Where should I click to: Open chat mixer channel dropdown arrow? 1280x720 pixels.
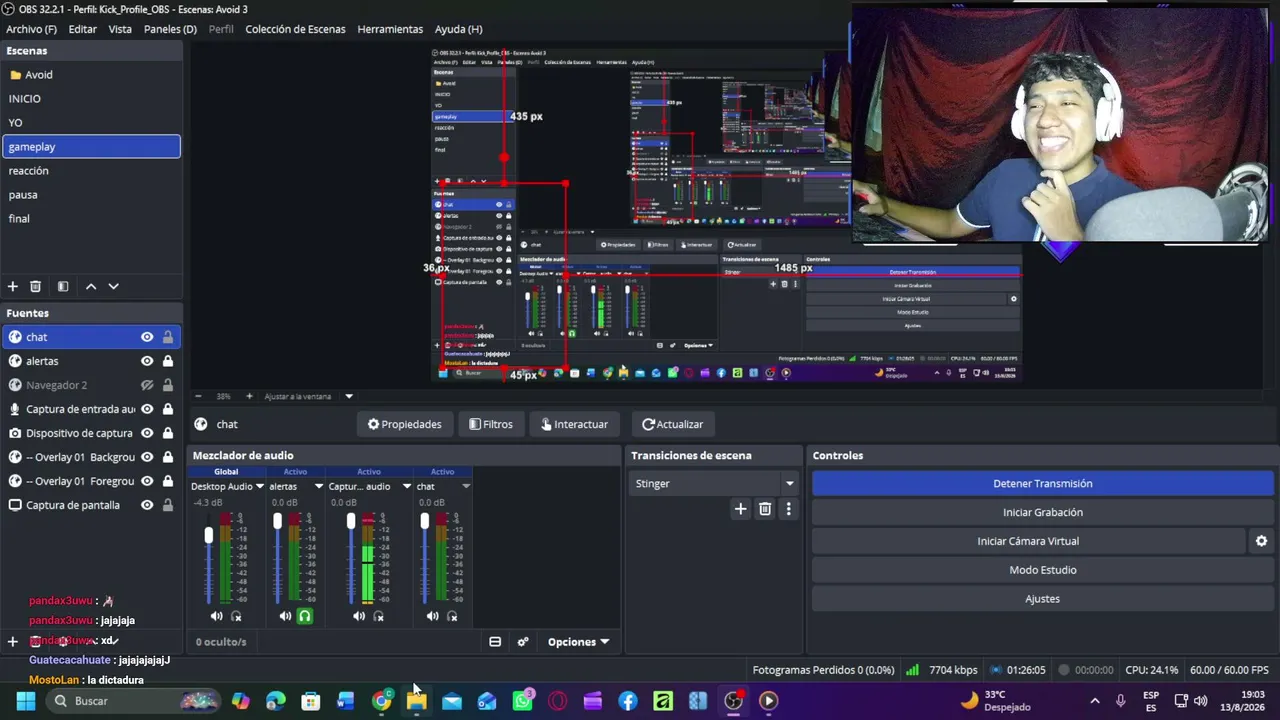(x=466, y=487)
